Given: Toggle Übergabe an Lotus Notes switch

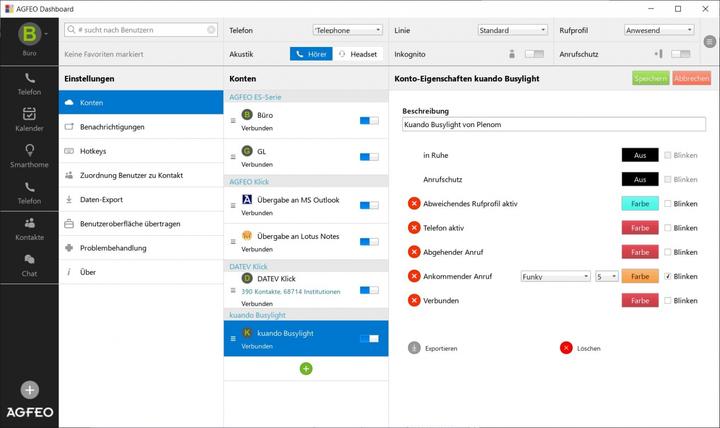Looking at the screenshot, I should coord(369,242).
